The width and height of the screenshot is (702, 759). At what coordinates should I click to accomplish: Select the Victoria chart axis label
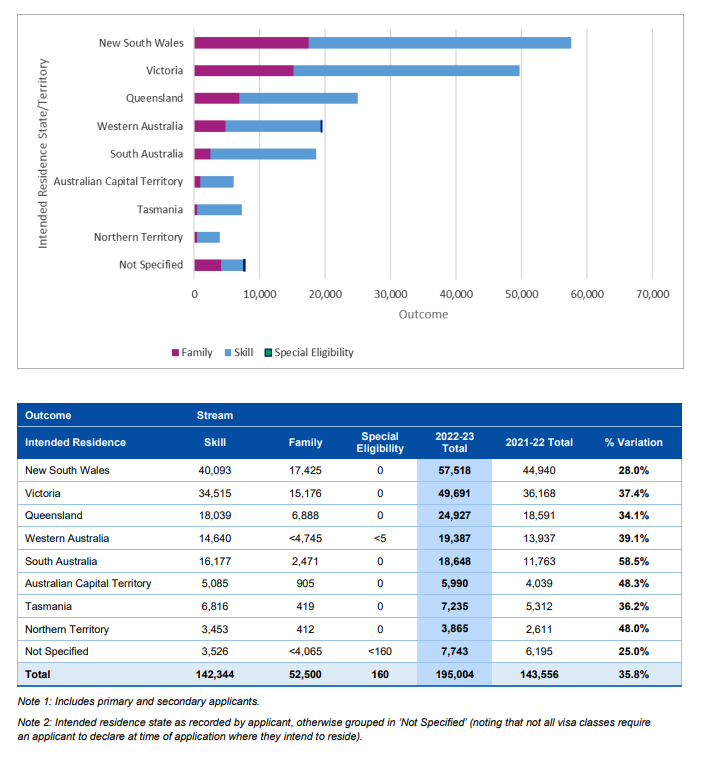coord(165,71)
